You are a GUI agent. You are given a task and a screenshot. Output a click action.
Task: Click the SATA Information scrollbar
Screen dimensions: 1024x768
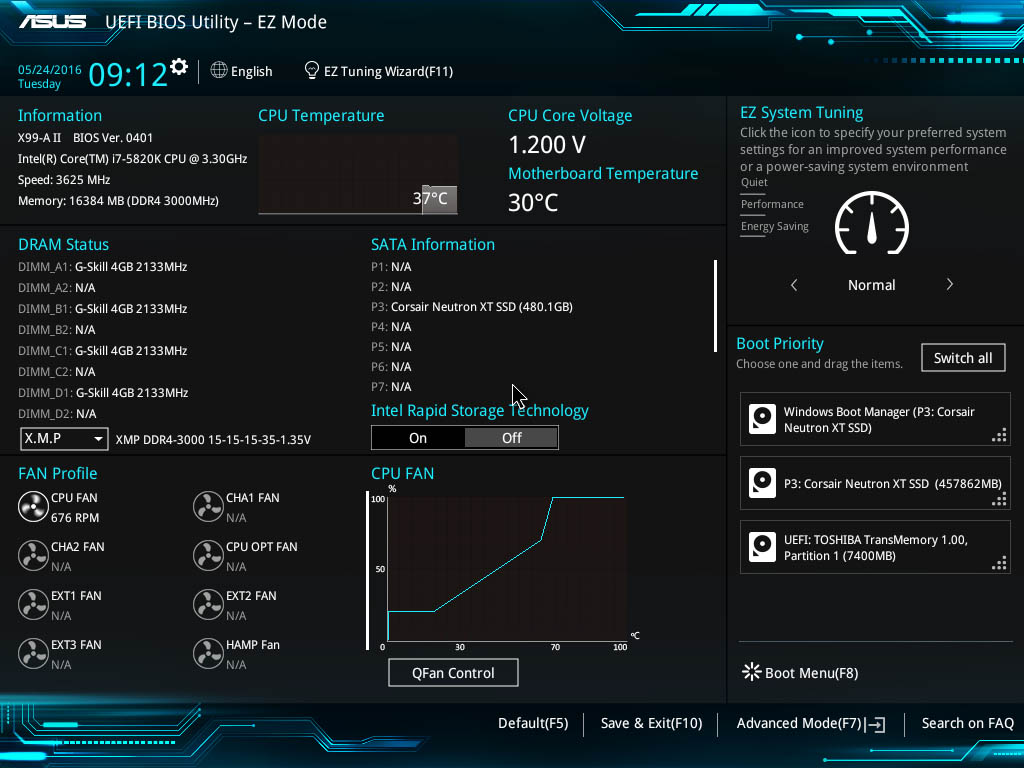point(716,306)
